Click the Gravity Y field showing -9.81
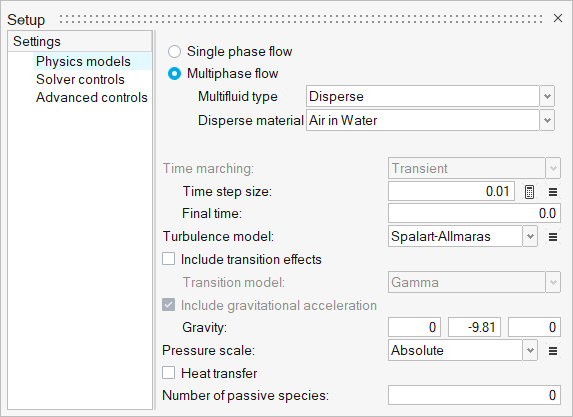 [x=474, y=327]
